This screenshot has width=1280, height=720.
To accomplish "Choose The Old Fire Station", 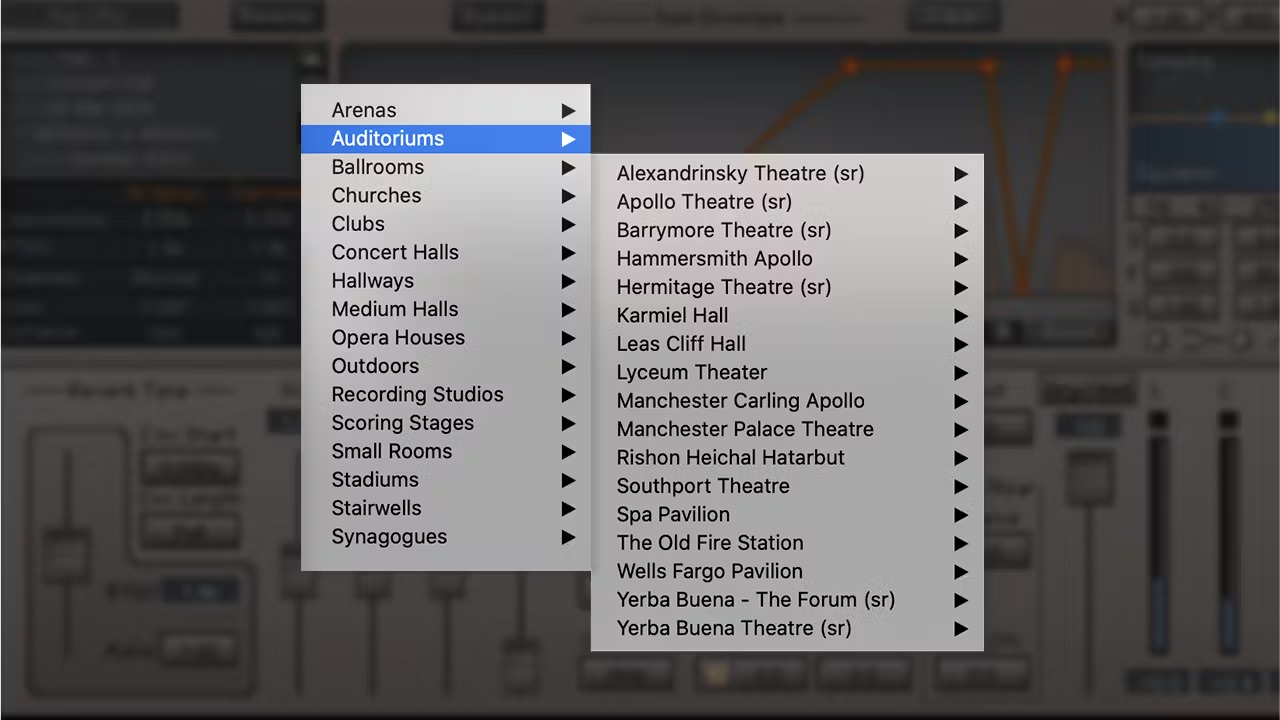I will point(787,543).
